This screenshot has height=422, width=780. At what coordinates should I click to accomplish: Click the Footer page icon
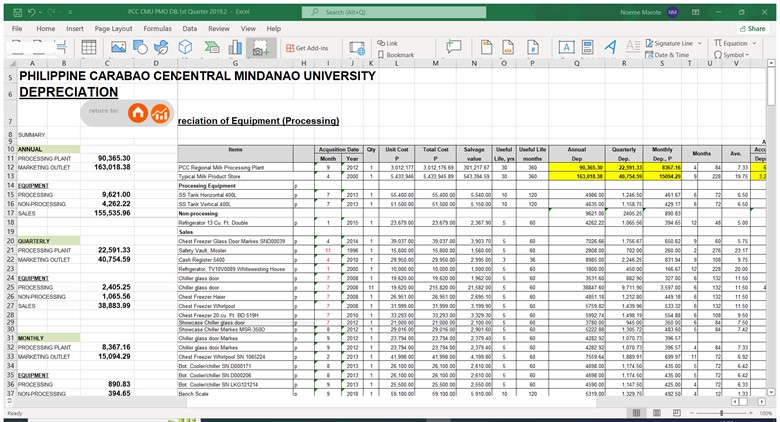[x=508, y=47]
